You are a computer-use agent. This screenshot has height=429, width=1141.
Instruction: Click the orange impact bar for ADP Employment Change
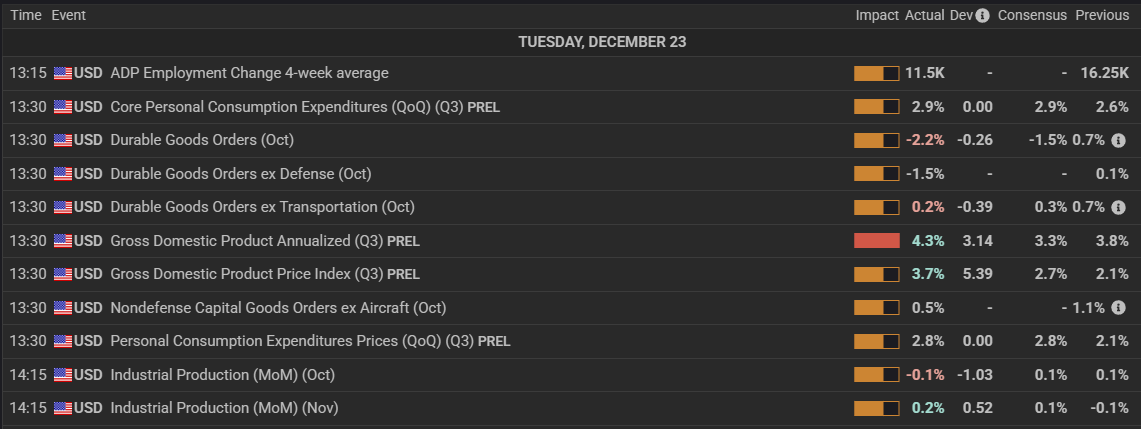(x=876, y=73)
